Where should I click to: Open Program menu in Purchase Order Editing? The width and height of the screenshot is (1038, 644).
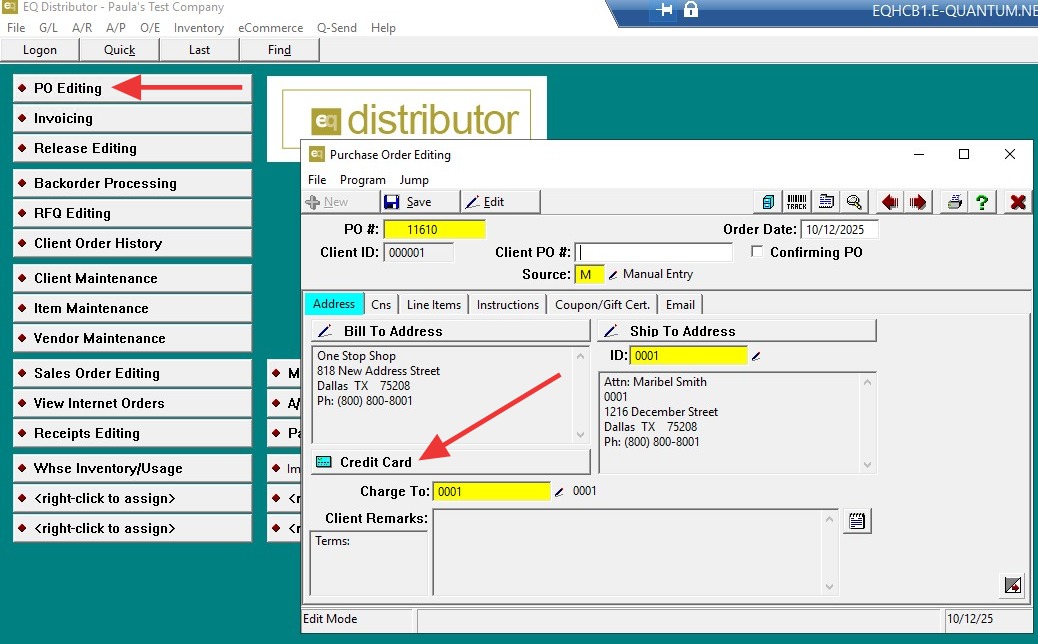363,180
